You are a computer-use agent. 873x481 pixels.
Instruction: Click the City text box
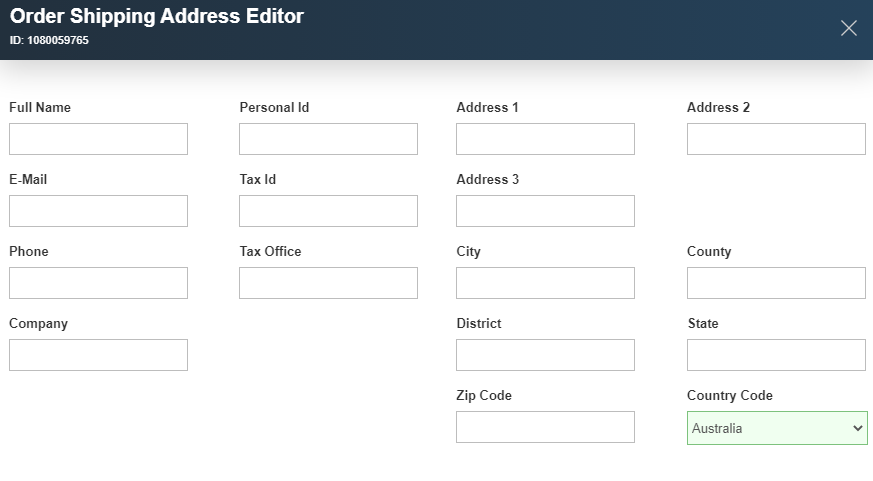[545, 283]
